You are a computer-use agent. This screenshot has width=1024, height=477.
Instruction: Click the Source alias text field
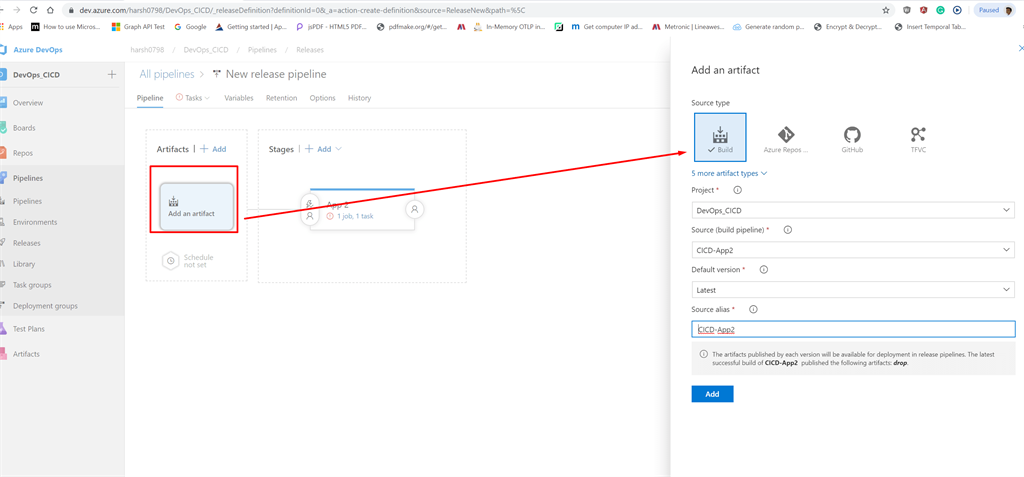853,329
